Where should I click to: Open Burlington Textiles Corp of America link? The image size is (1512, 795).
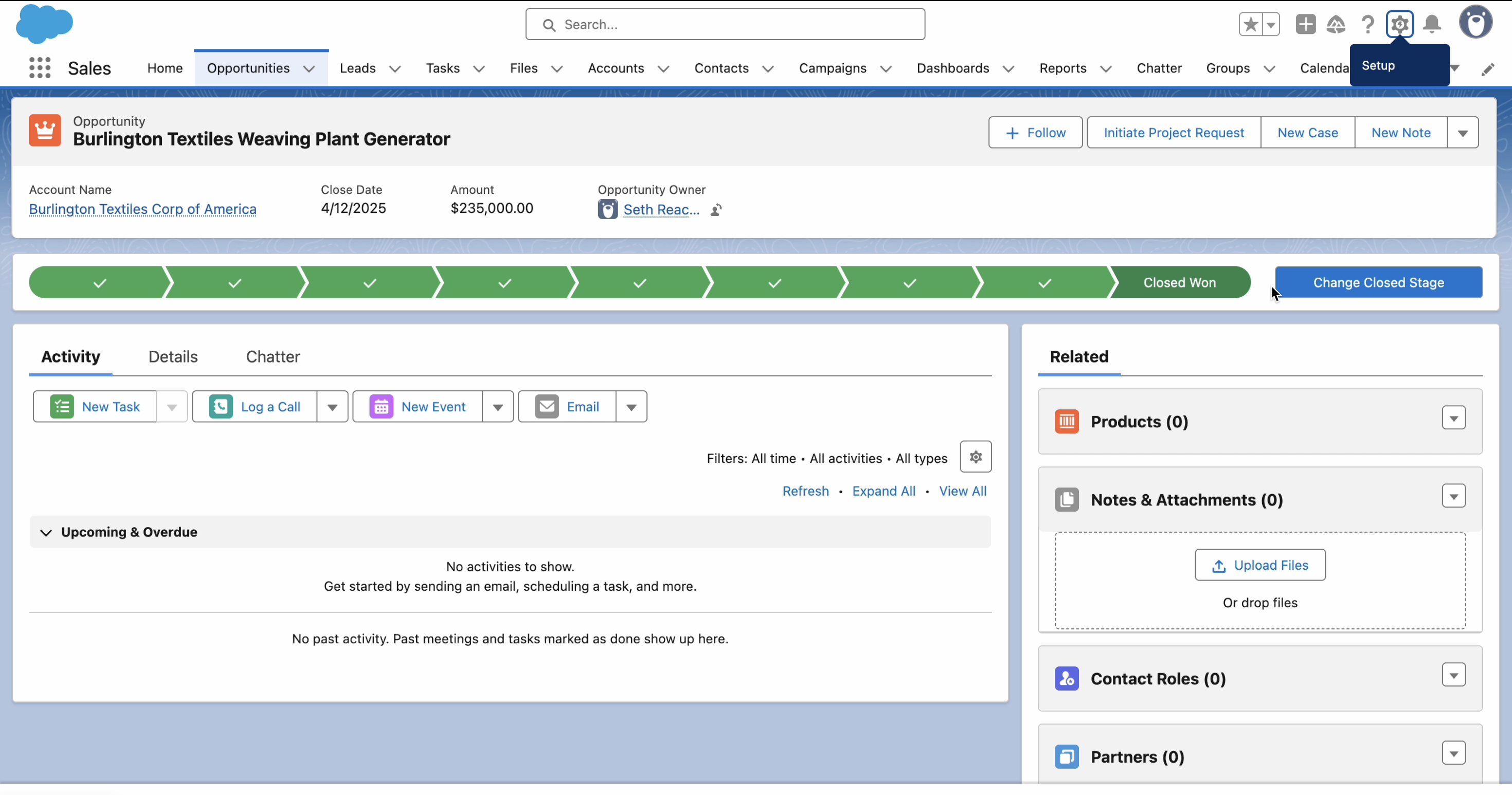coord(142,209)
